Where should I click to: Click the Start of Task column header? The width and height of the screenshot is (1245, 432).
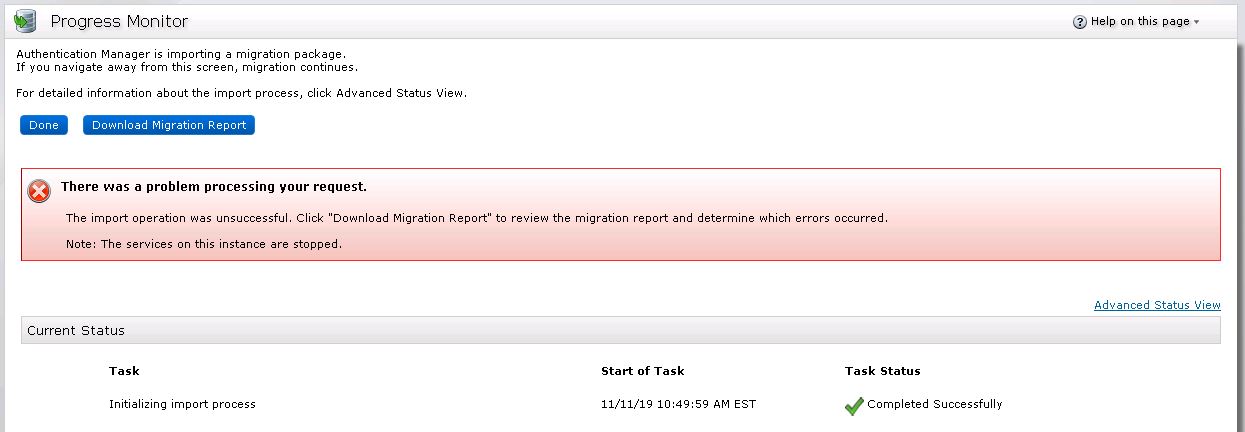pyautogui.click(x=642, y=371)
